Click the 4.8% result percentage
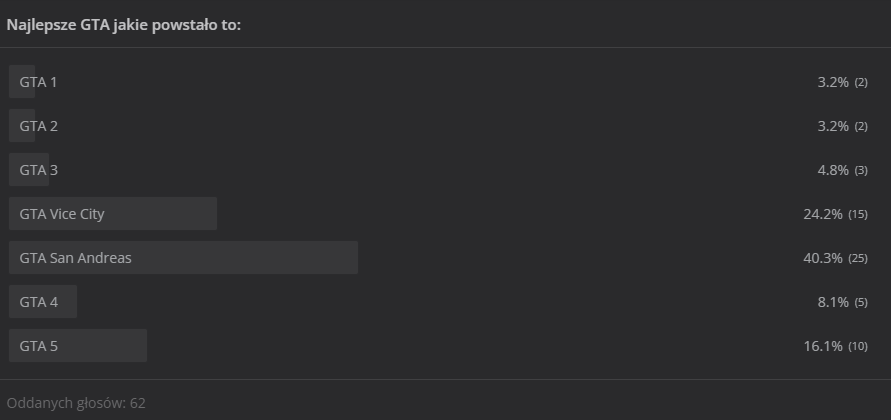 (833, 170)
